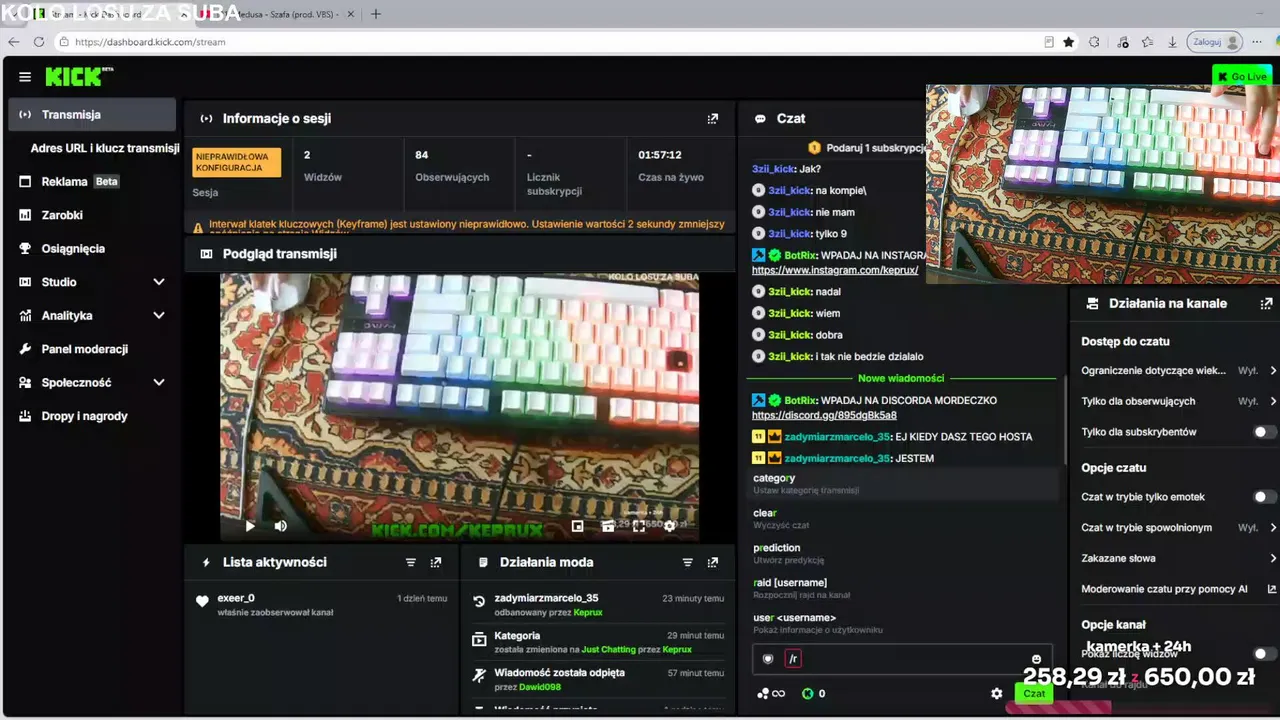The image size is (1280, 720).
Task: Expand the Analityka section chevron
Action: 159,316
